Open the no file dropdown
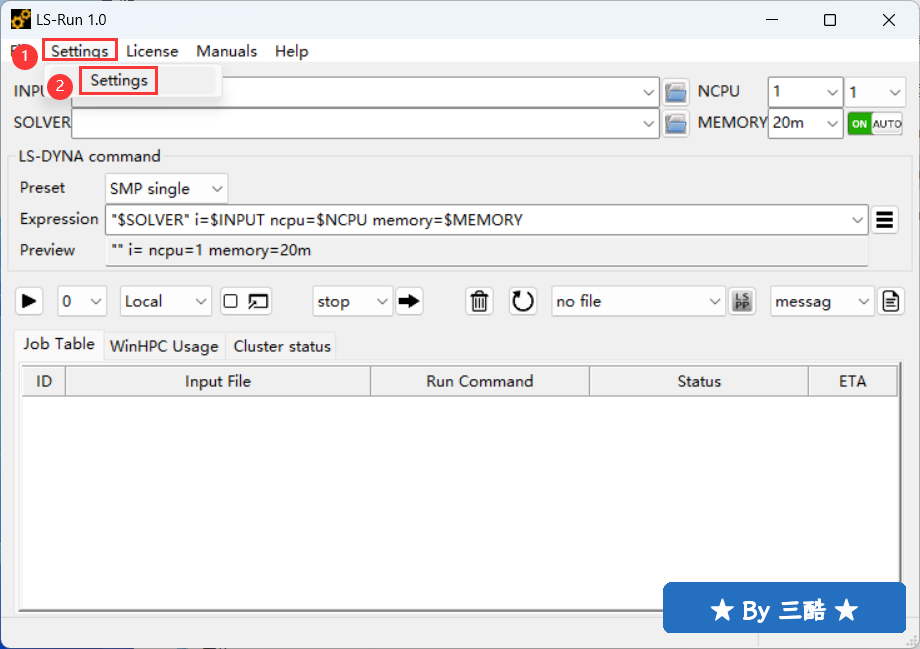This screenshot has height=649, width=920. coord(638,301)
